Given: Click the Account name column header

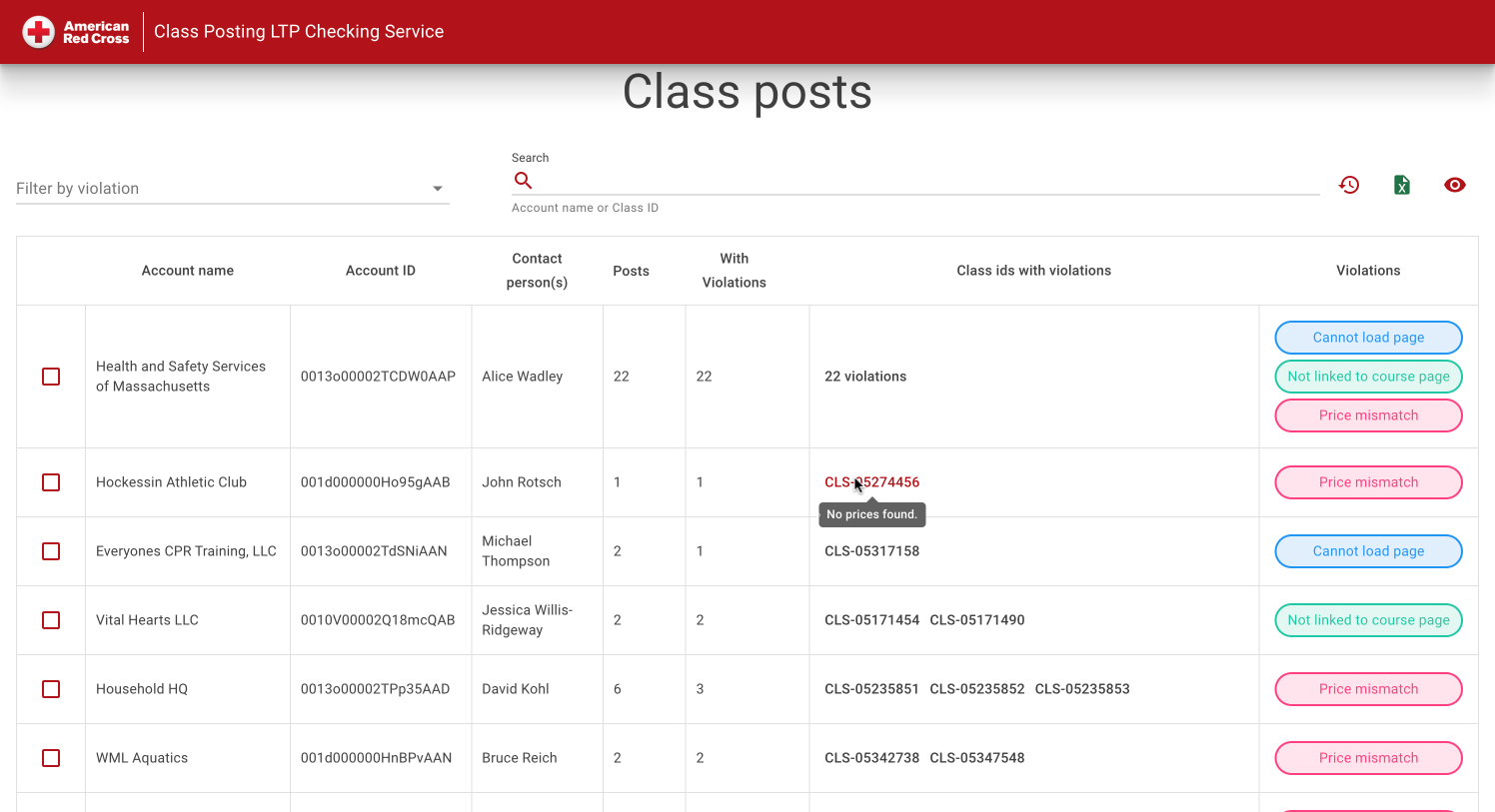Looking at the screenshot, I should coord(188,271).
